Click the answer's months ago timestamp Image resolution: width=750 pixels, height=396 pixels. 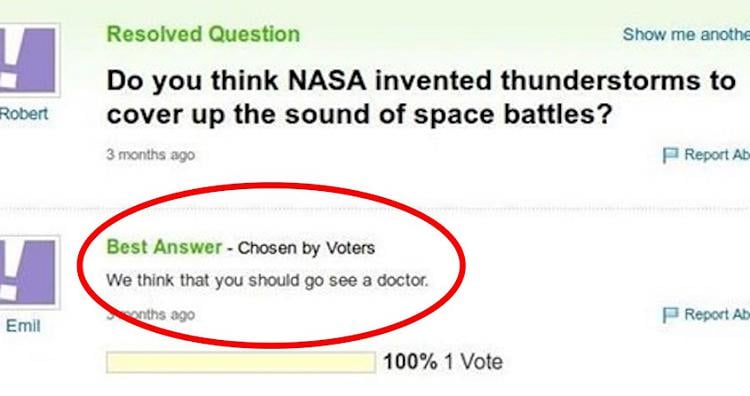pos(151,315)
